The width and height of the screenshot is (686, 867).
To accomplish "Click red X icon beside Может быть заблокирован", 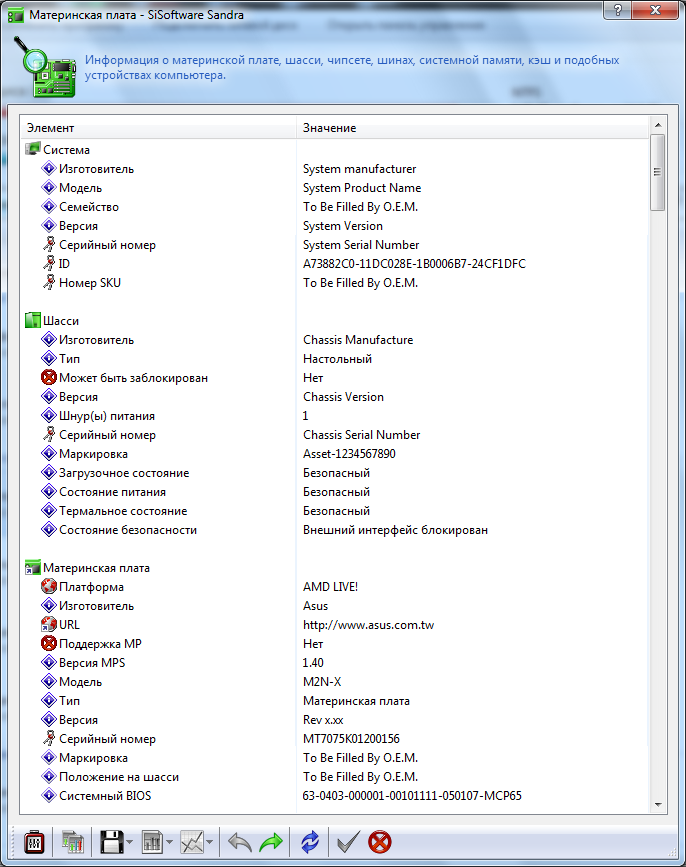I will pos(49,377).
